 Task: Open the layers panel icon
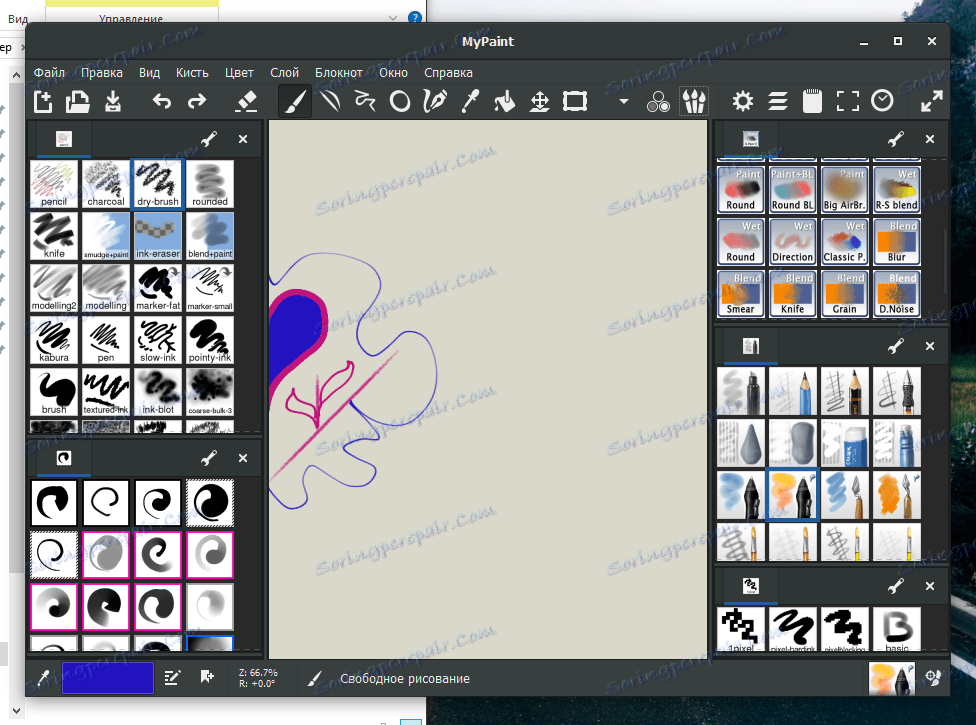[777, 100]
